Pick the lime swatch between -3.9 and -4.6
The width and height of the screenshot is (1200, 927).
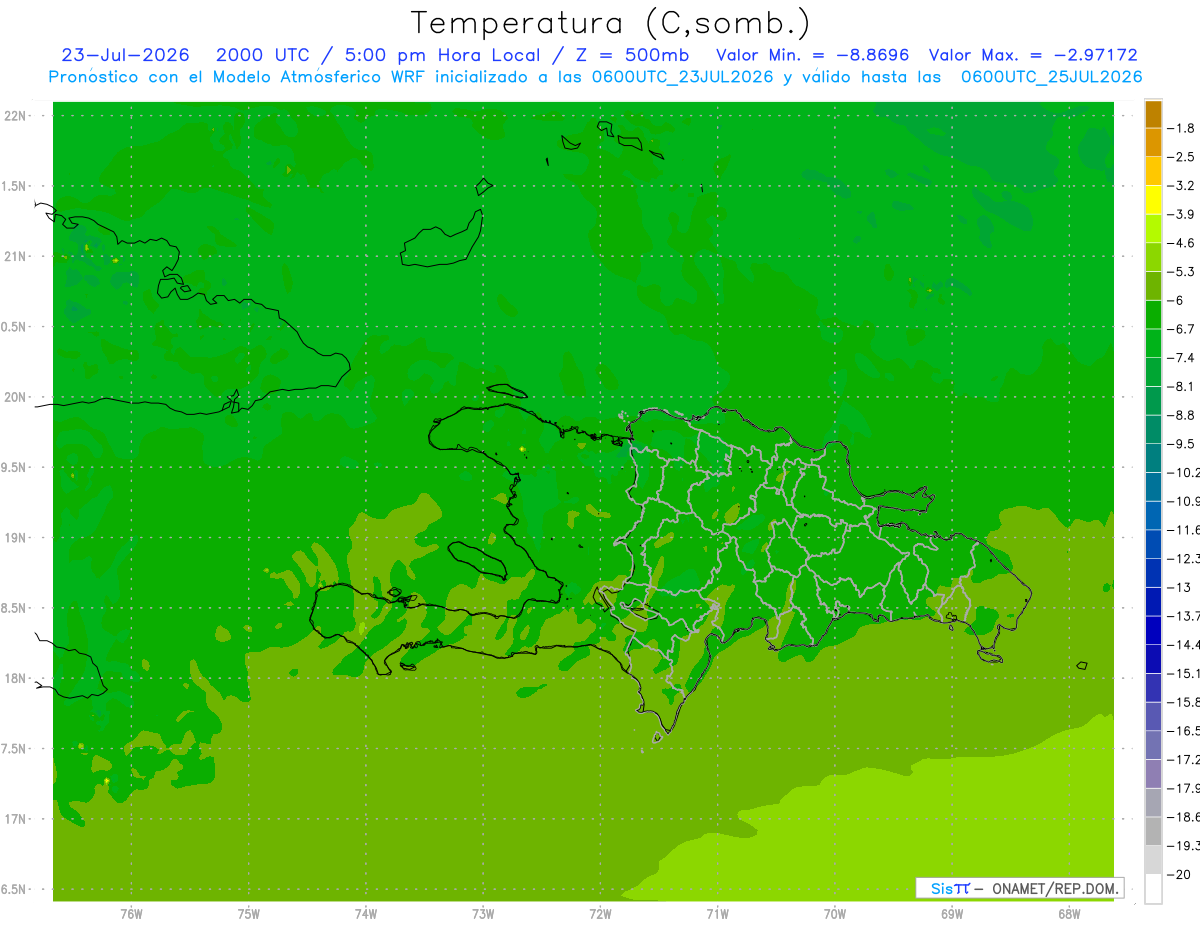coord(1153,229)
